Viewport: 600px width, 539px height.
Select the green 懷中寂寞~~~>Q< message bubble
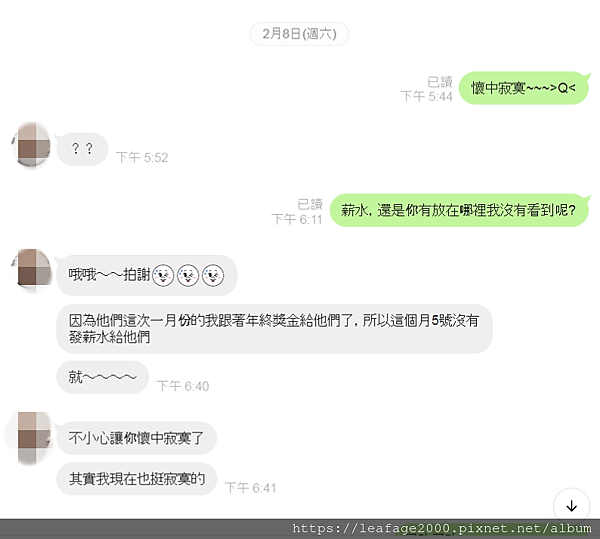click(x=523, y=88)
